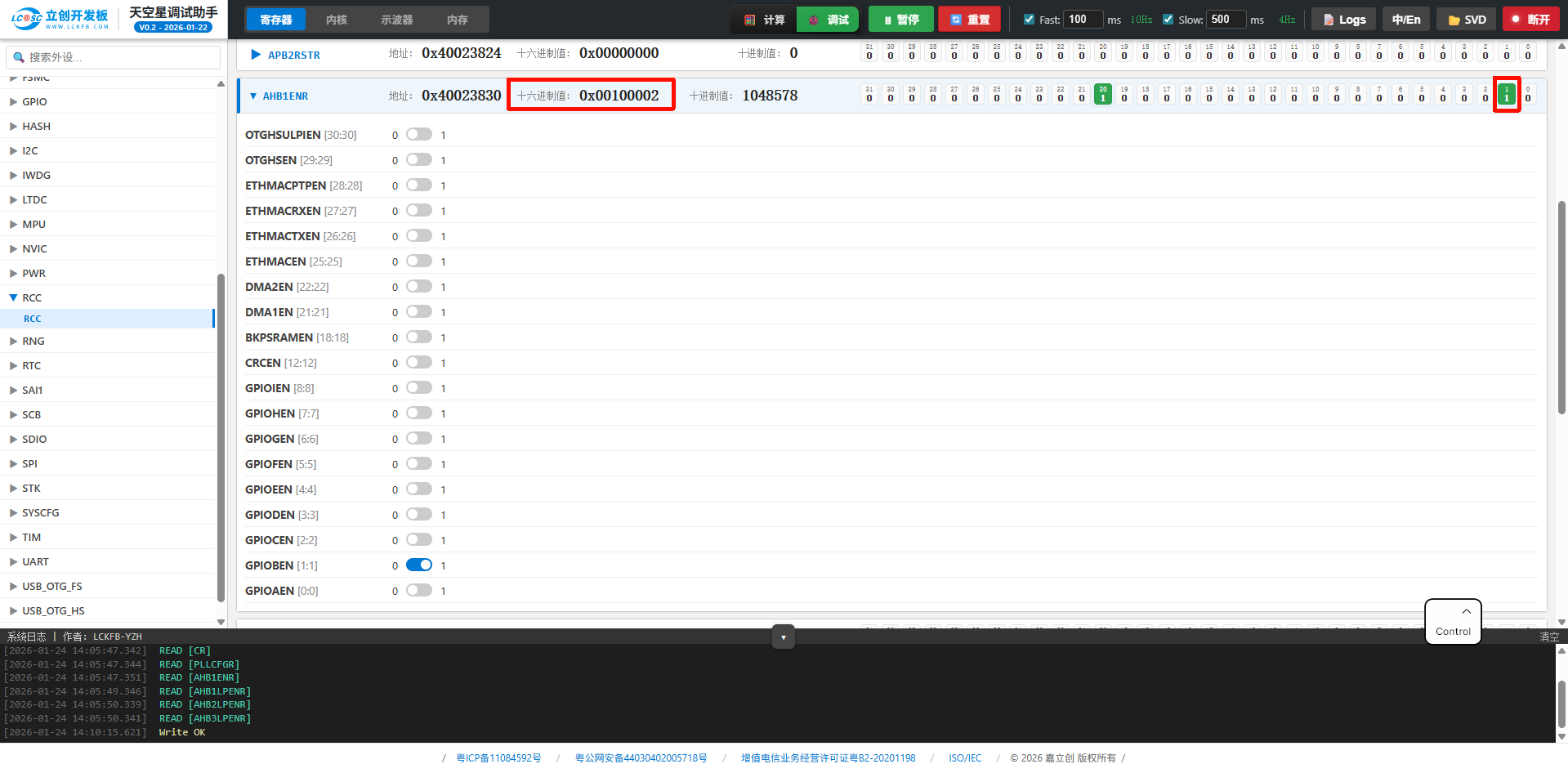Clear the log with 清空 link
The width and height of the screenshot is (1568, 764).
1548,637
